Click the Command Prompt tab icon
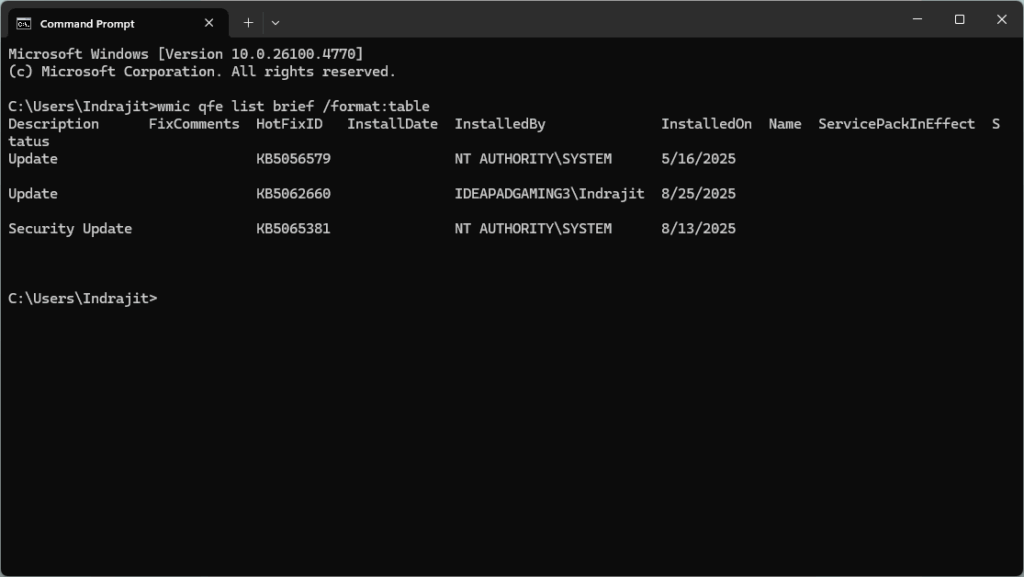The image size is (1024, 577). pyautogui.click(x=23, y=23)
